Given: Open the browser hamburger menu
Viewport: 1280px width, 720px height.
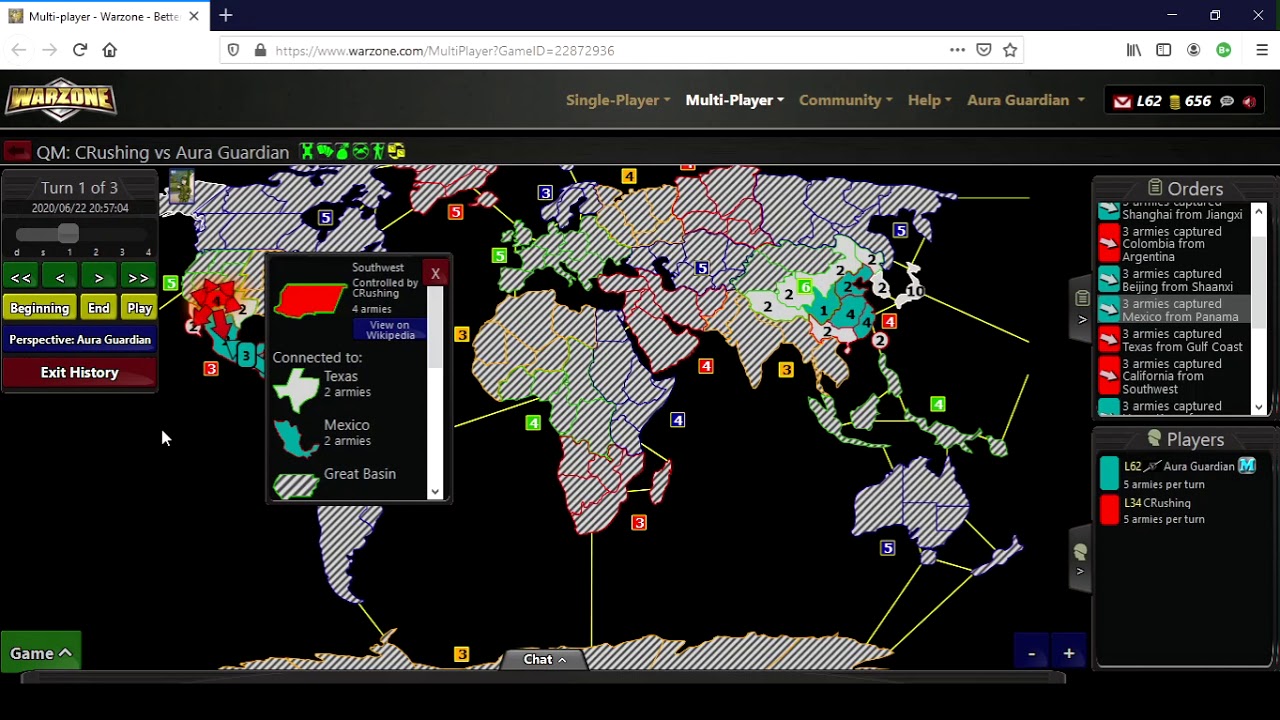Looking at the screenshot, I should 1262,50.
